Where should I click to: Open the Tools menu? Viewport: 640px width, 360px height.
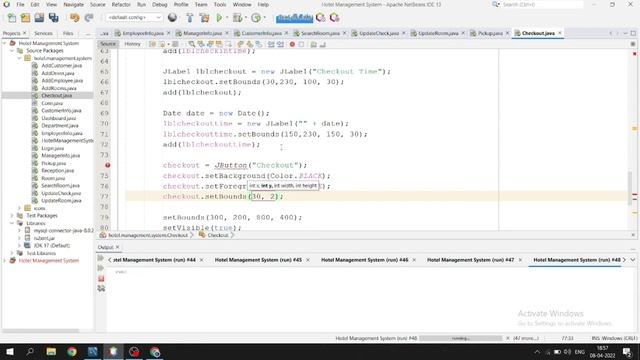pyautogui.click(x=220, y=4)
